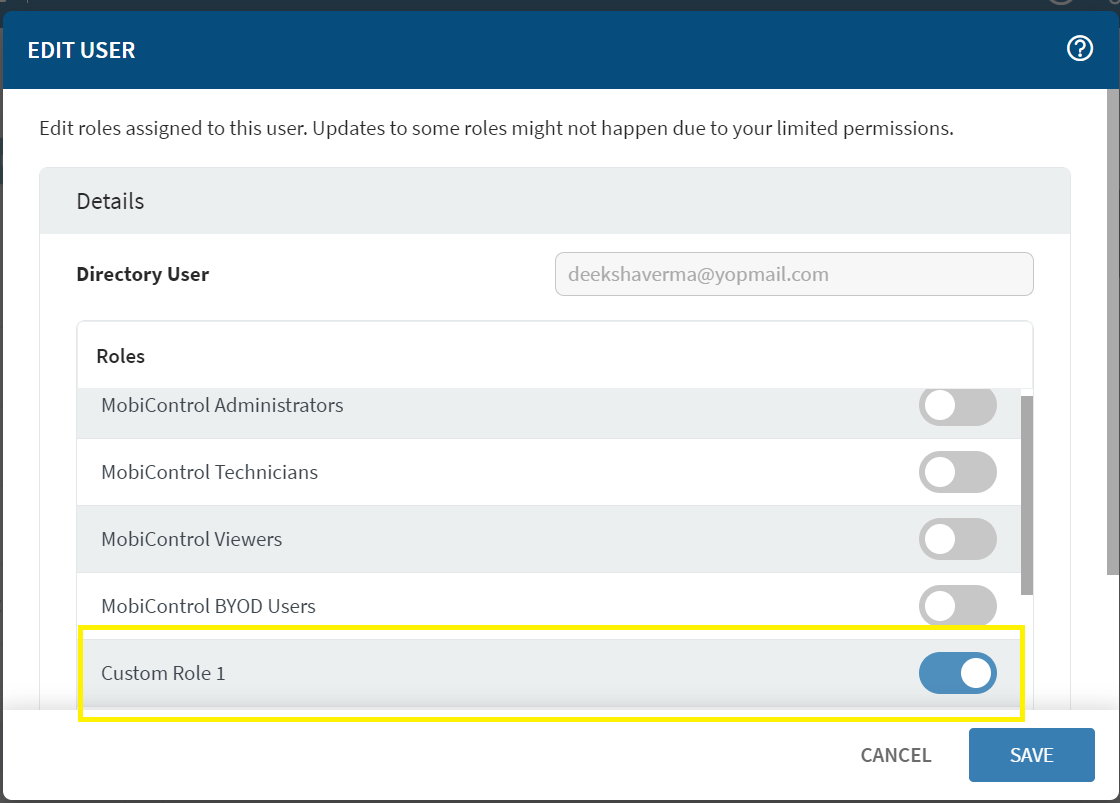Click the Directory User email field
1120x803 pixels.
tap(793, 274)
